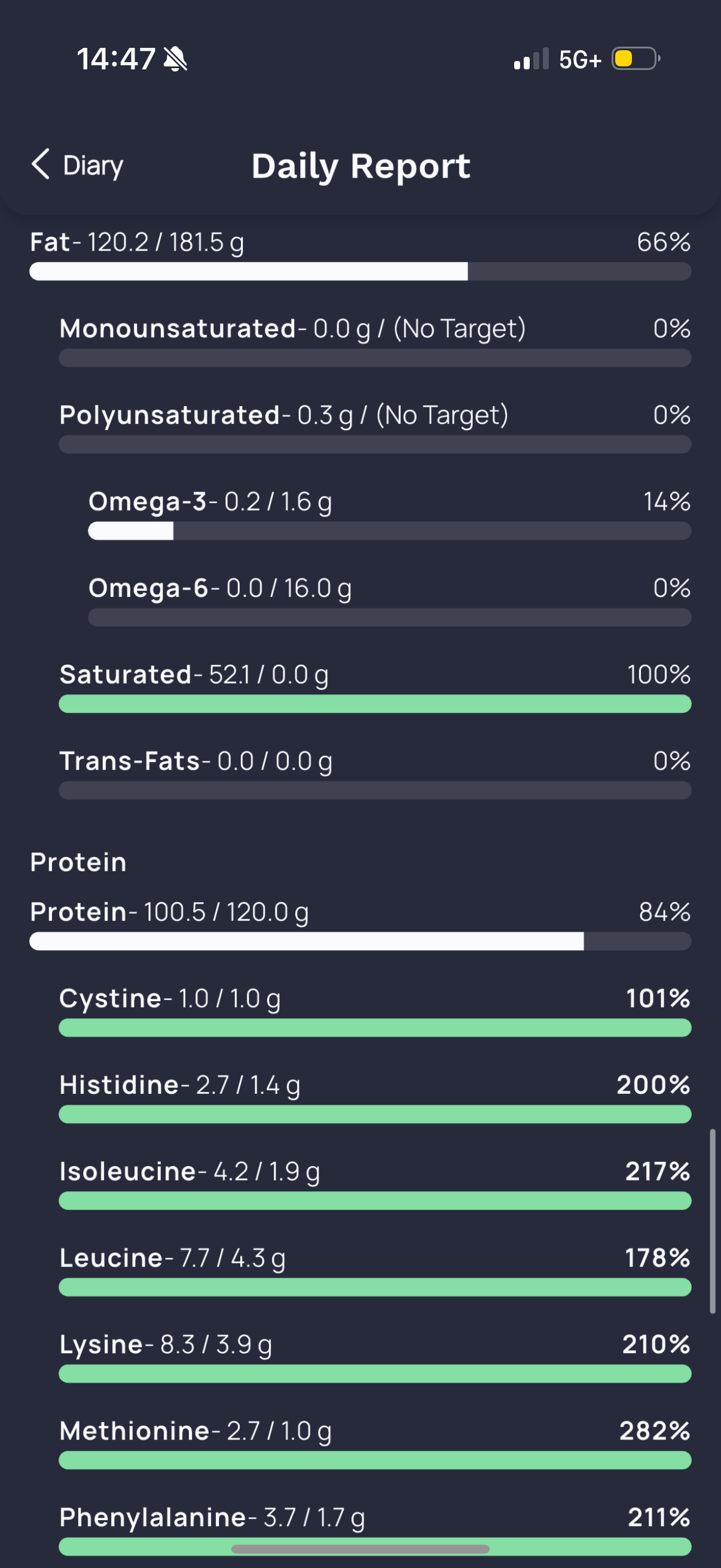Select the Trans-Fats row
Image resolution: width=721 pixels, height=1568 pixels.
click(x=375, y=773)
